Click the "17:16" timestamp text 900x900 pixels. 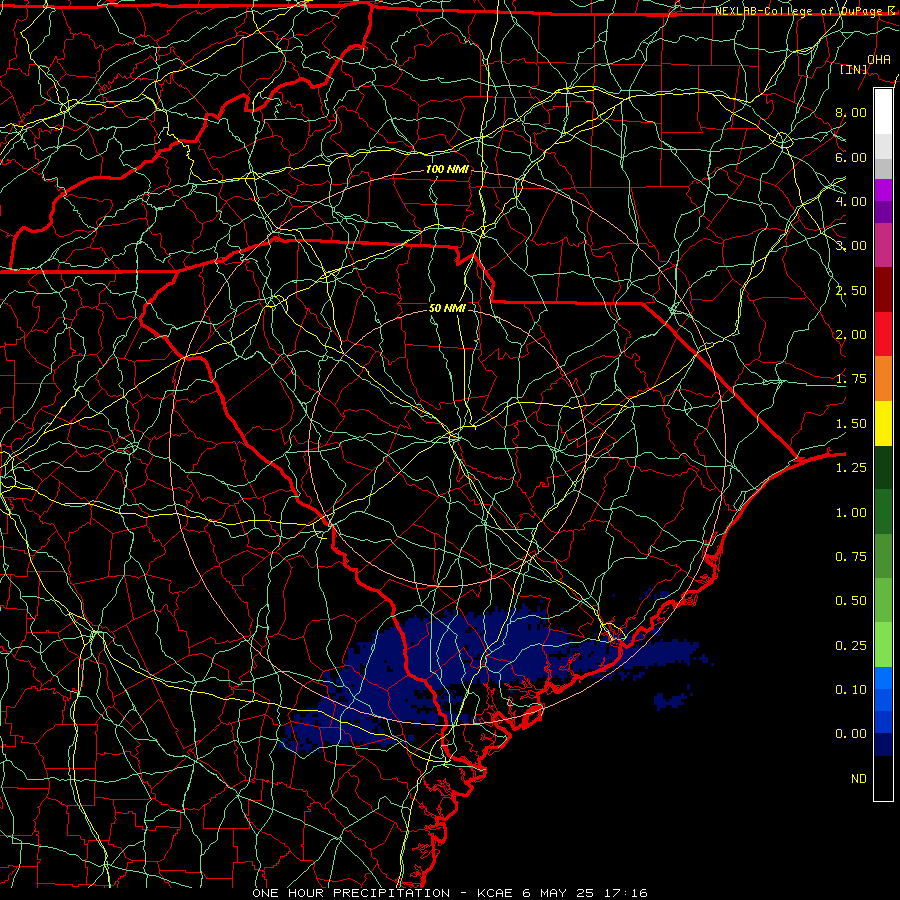[626, 893]
